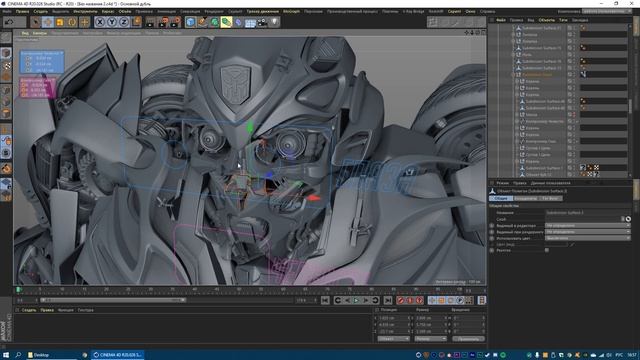Open Render Settings gear clapperboard icon
Image resolution: width=640 pixels, height=360 pixels.
(x=176, y=22)
